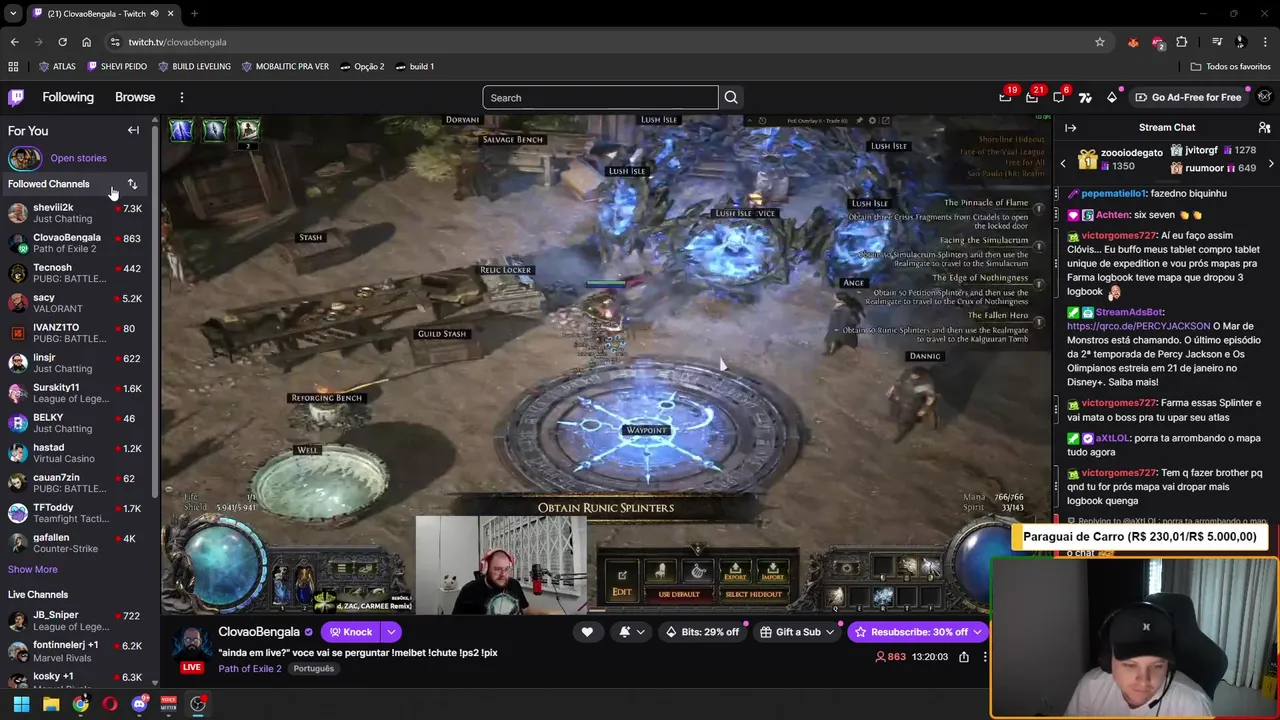Open the browser apps grid icon

tap(13, 66)
